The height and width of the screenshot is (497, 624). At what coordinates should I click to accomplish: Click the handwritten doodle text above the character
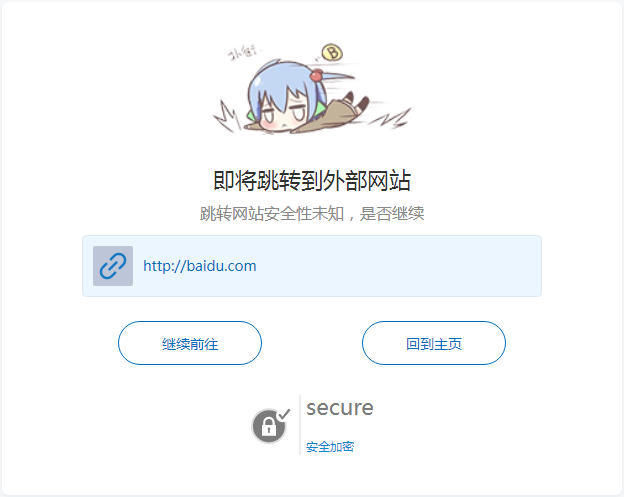pyautogui.click(x=243, y=54)
